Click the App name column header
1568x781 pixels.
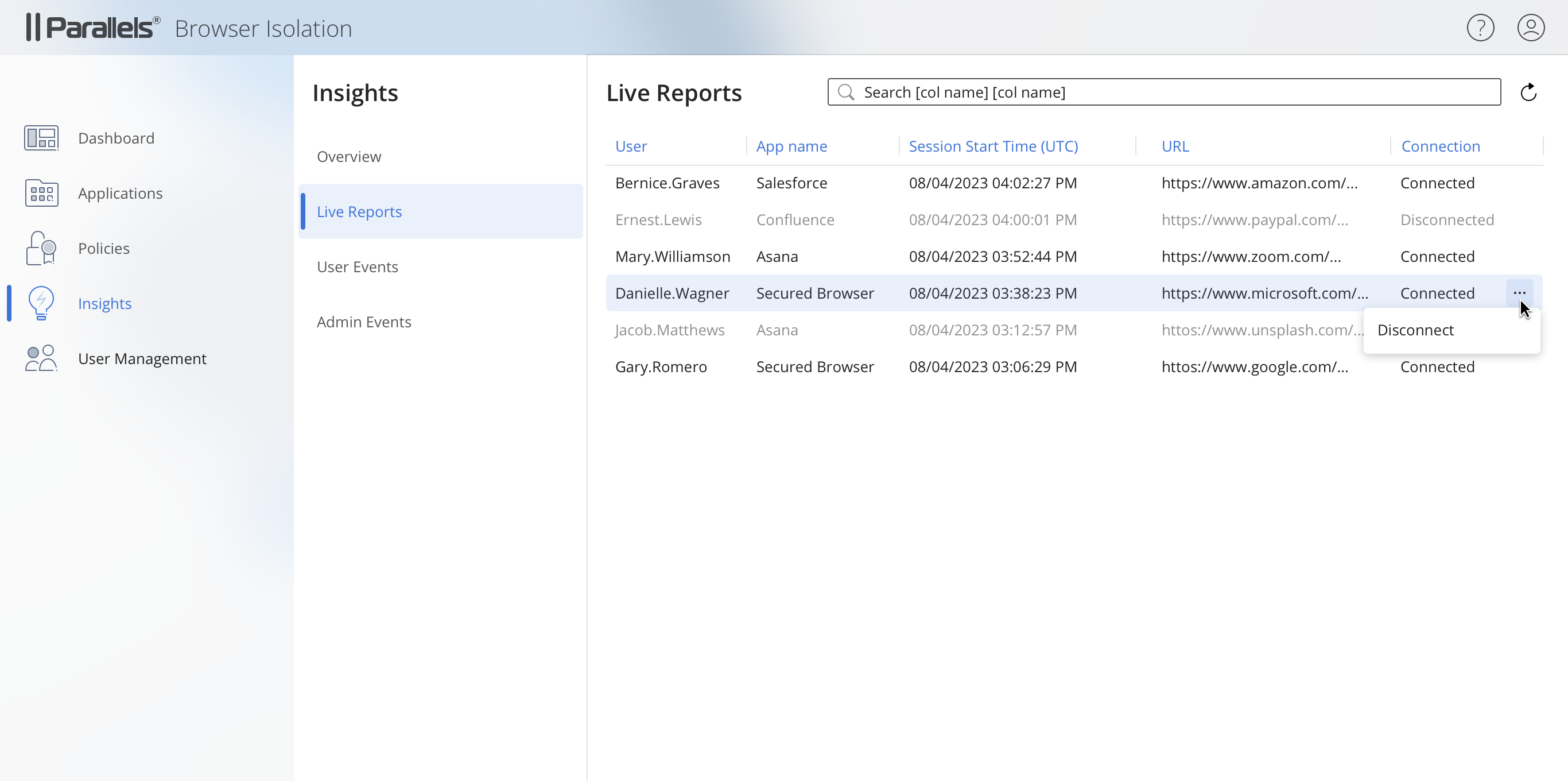coord(791,146)
